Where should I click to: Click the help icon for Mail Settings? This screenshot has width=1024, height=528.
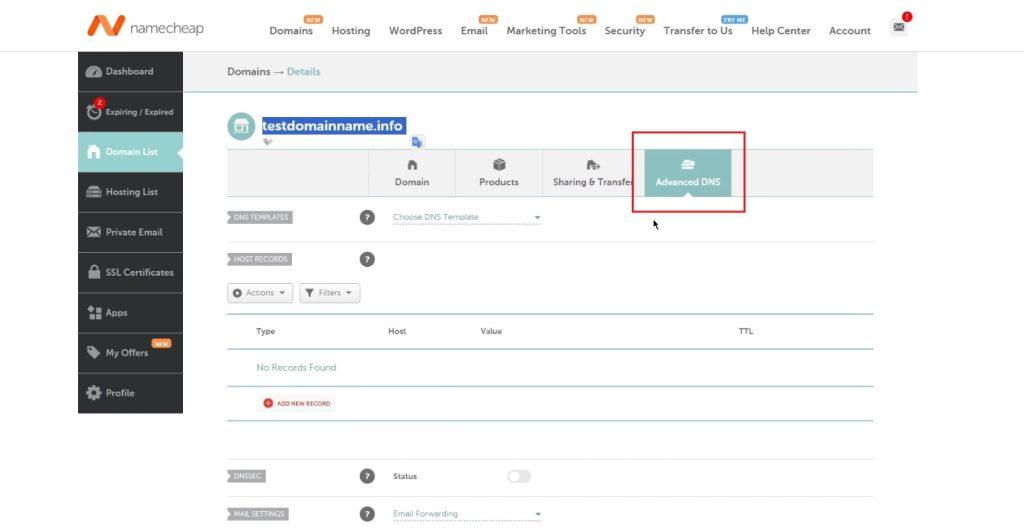[x=368, y=514]
